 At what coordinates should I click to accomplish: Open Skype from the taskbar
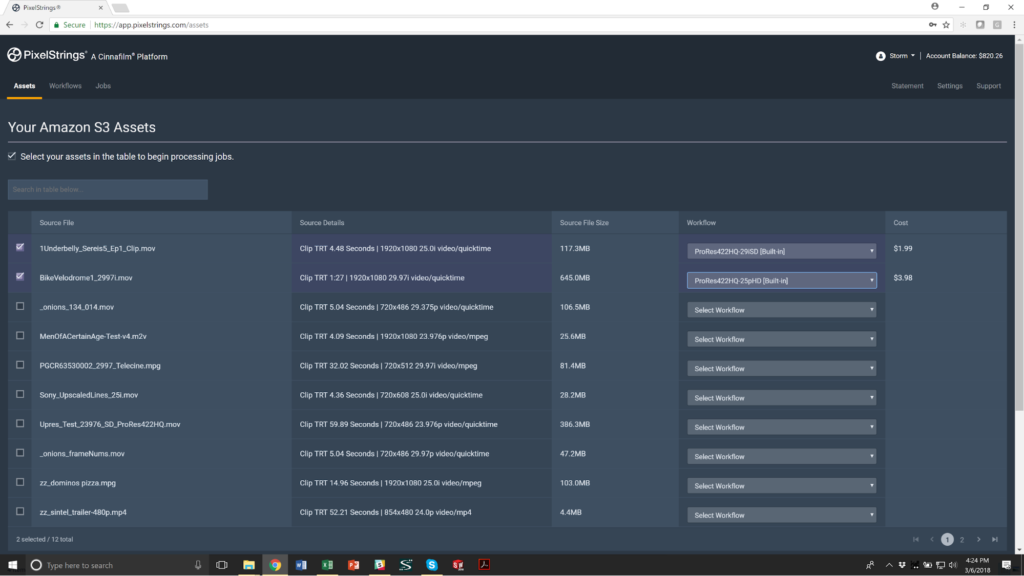(x=432, y=565)
